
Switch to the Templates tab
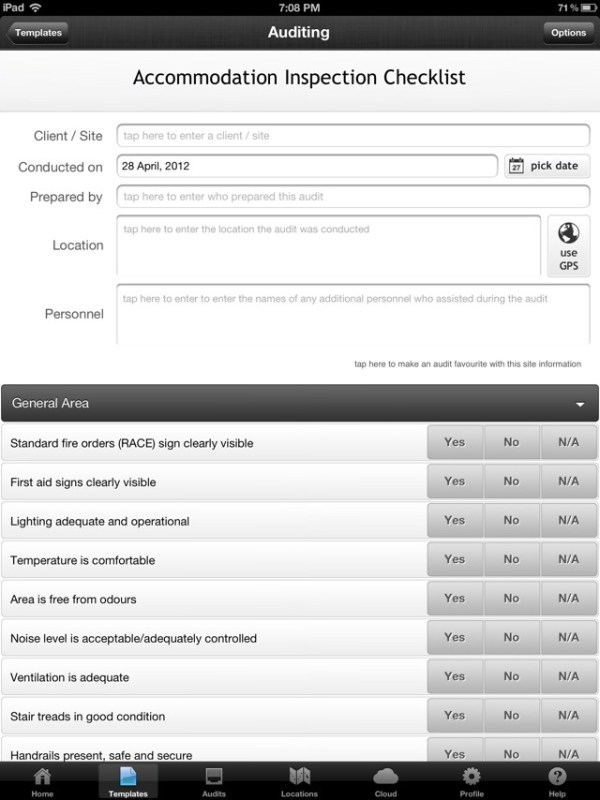[128, 777]
